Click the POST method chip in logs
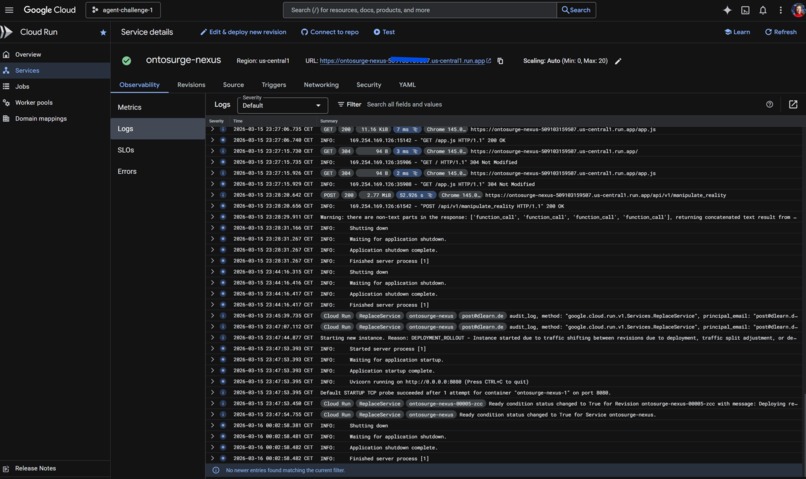Screen dimensions: 806x479 coord(329,195)
